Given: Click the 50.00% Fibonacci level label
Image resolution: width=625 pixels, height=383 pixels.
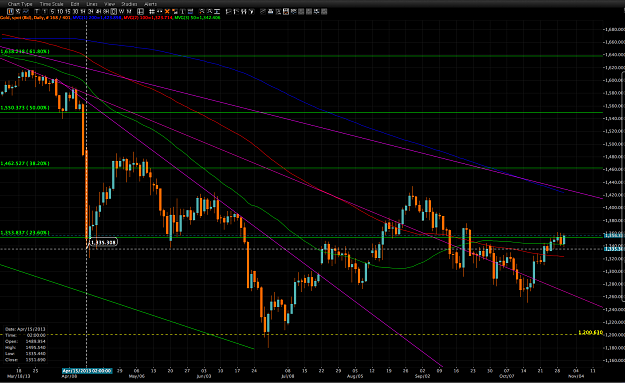Looking at the screenshot, I should (x=25, y=108).
